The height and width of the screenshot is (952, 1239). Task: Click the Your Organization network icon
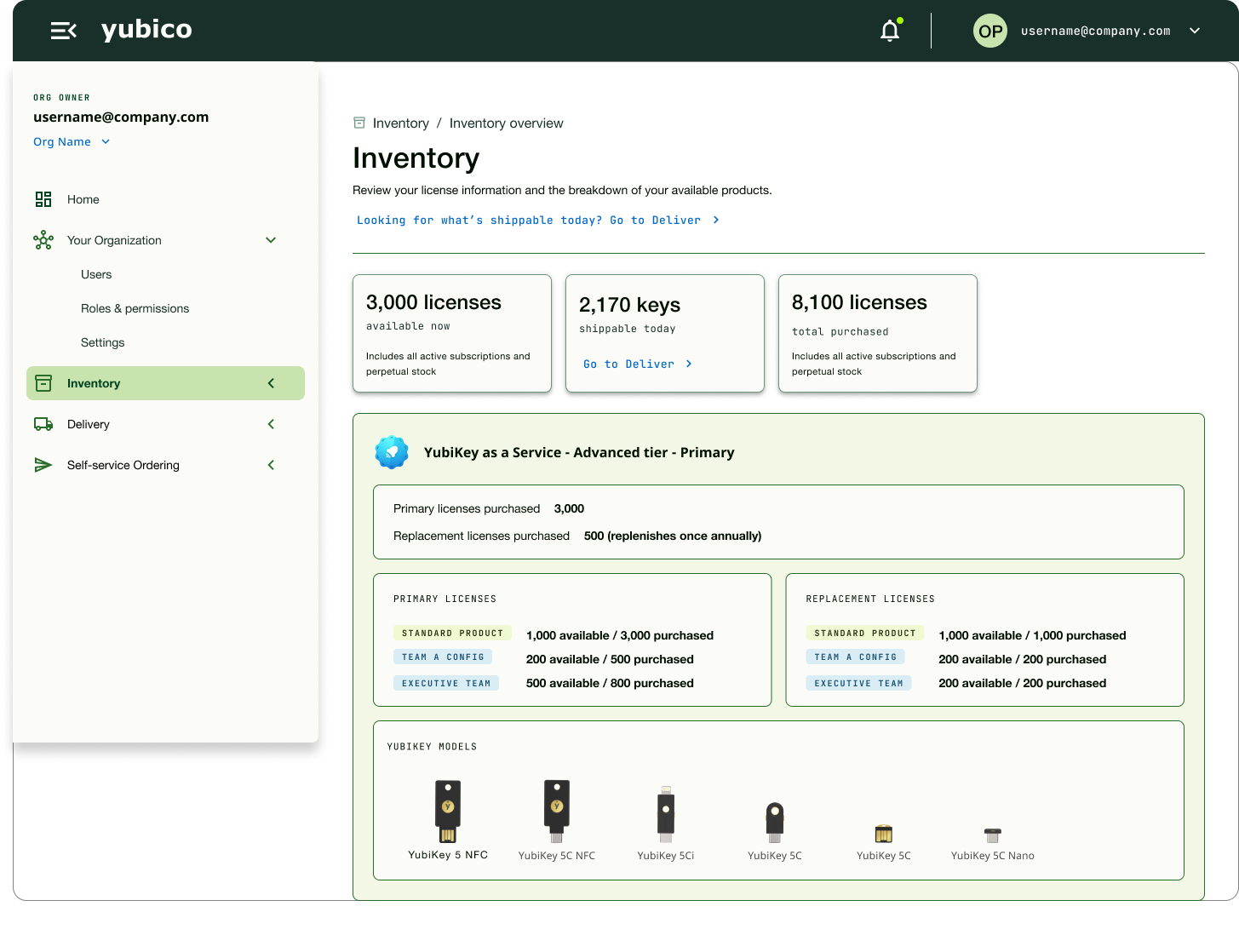tap(43, 240)
